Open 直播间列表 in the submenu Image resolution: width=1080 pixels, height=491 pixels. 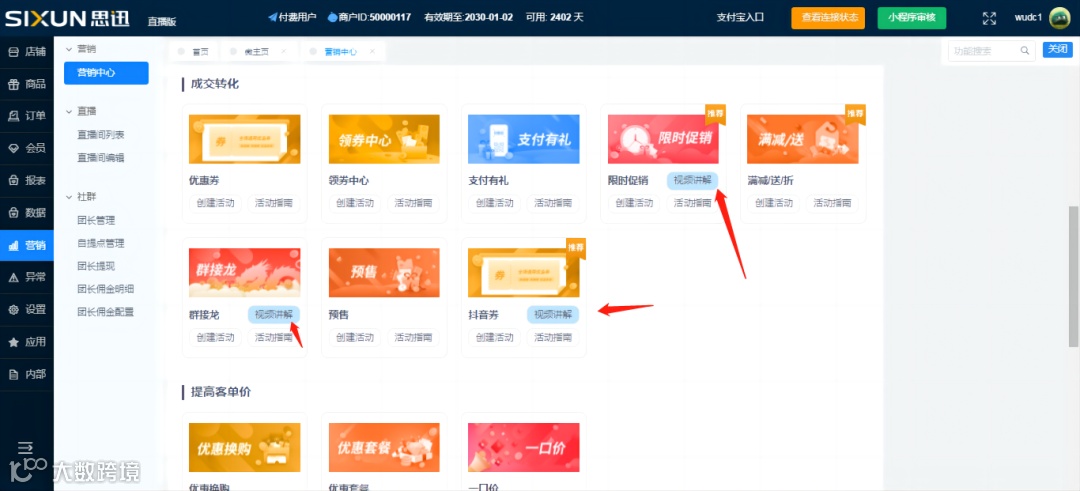[101, 134]
